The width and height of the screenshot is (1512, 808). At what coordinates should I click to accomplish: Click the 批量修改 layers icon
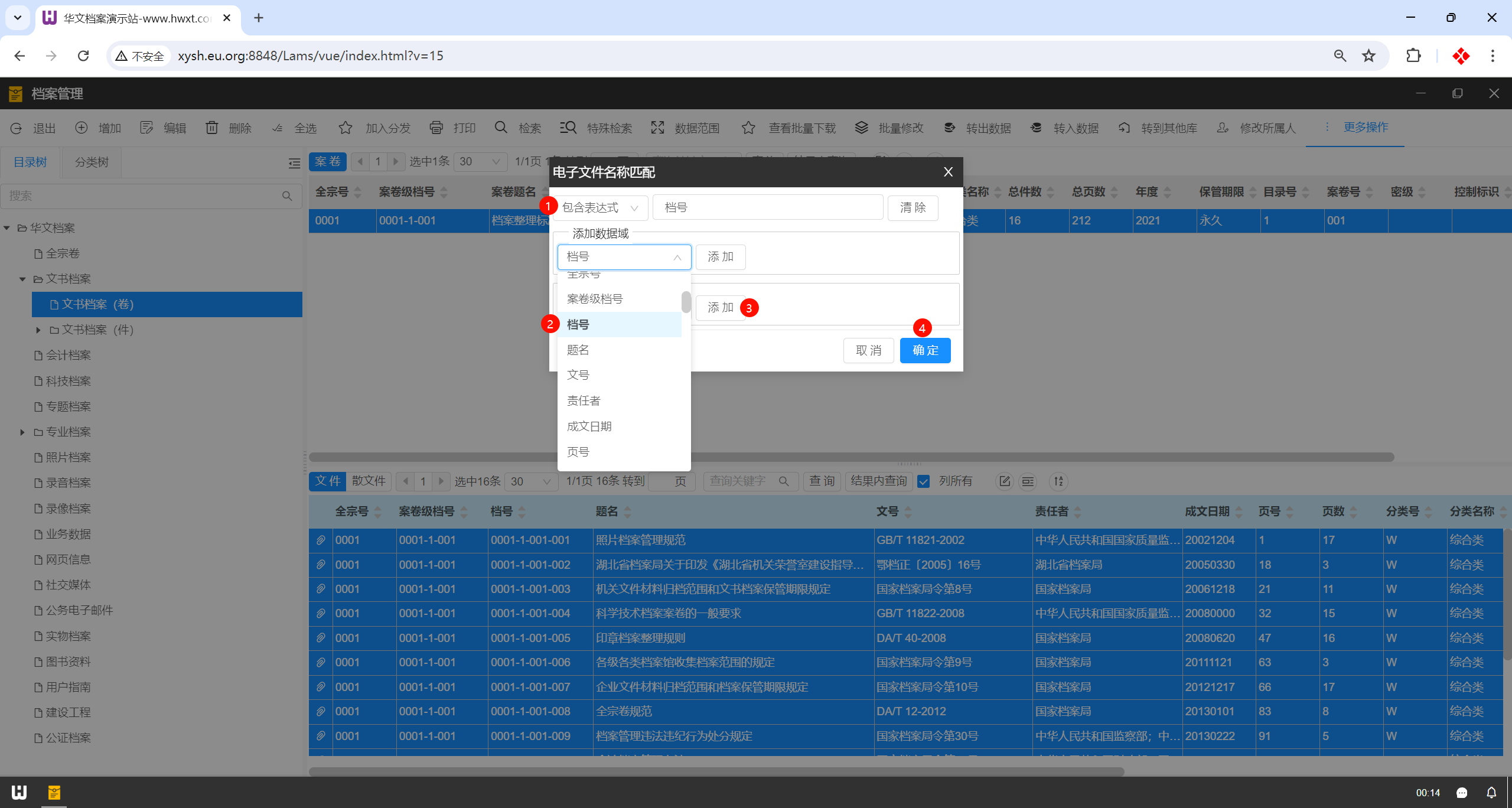[x=862, y=128]
